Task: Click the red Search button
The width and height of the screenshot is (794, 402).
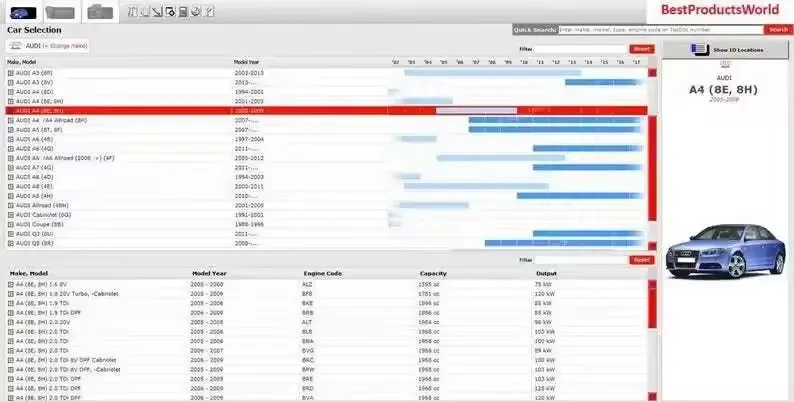Action: pos(778,30)
